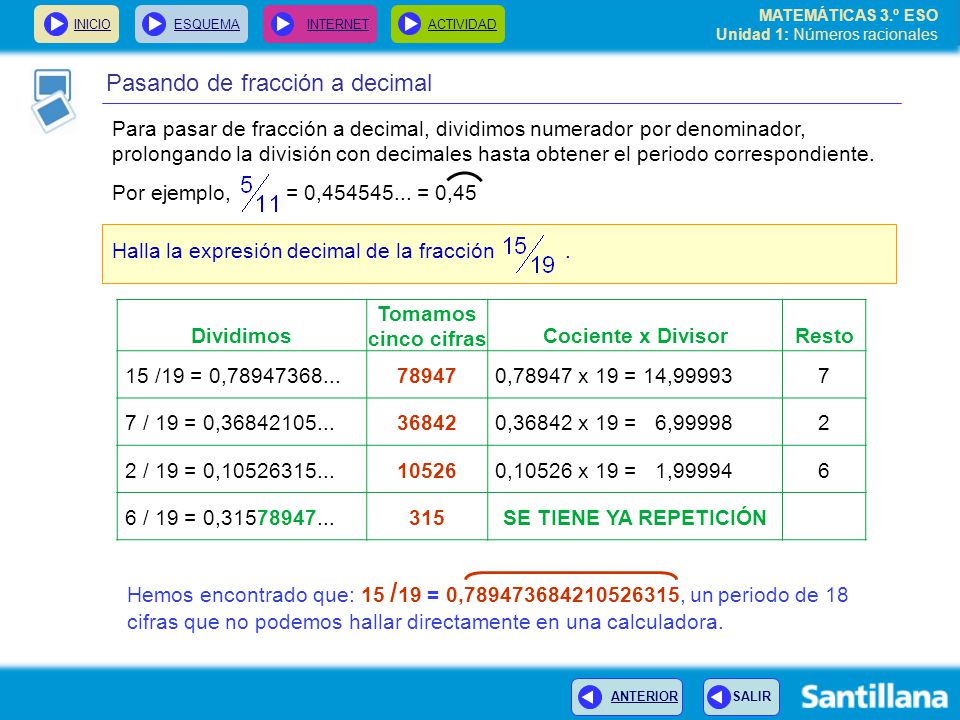
Task: Click the red value 36842
Action: point(427,422)
